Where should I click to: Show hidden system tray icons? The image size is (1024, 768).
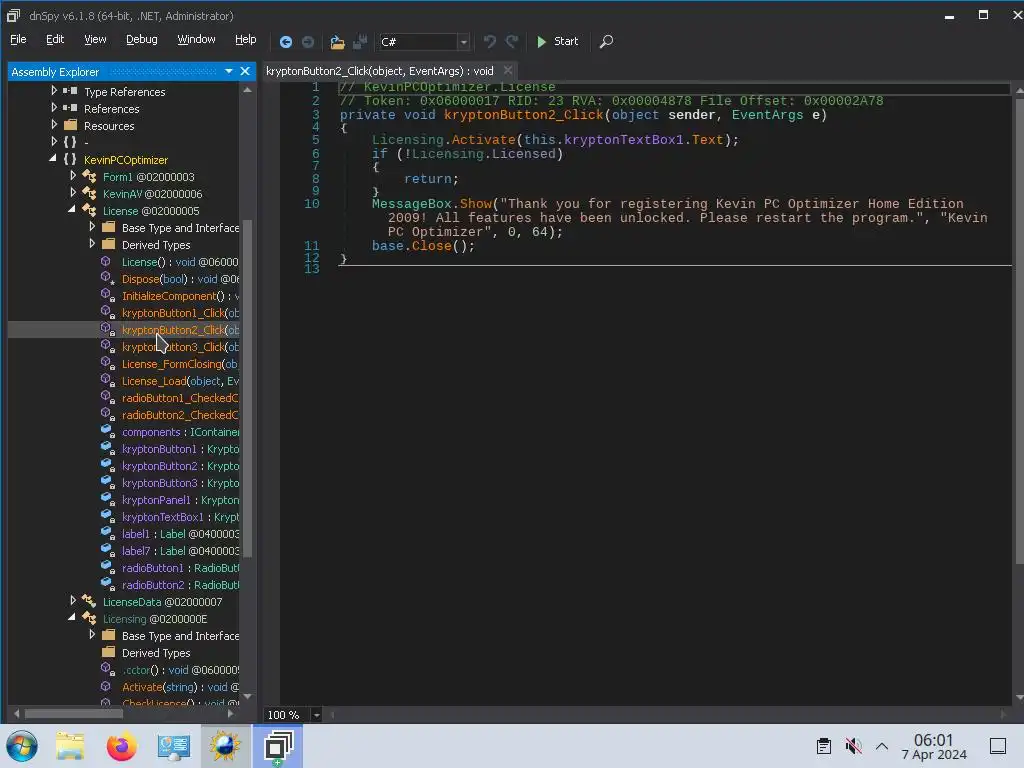tap(882, 746)
